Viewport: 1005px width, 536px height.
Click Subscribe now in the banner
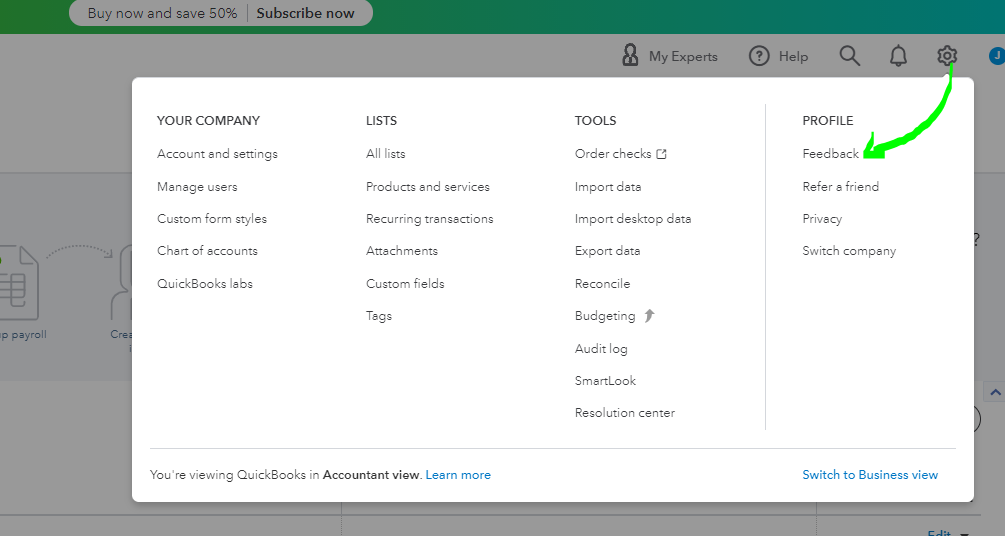pyautogui.click(x=305, y=13)
